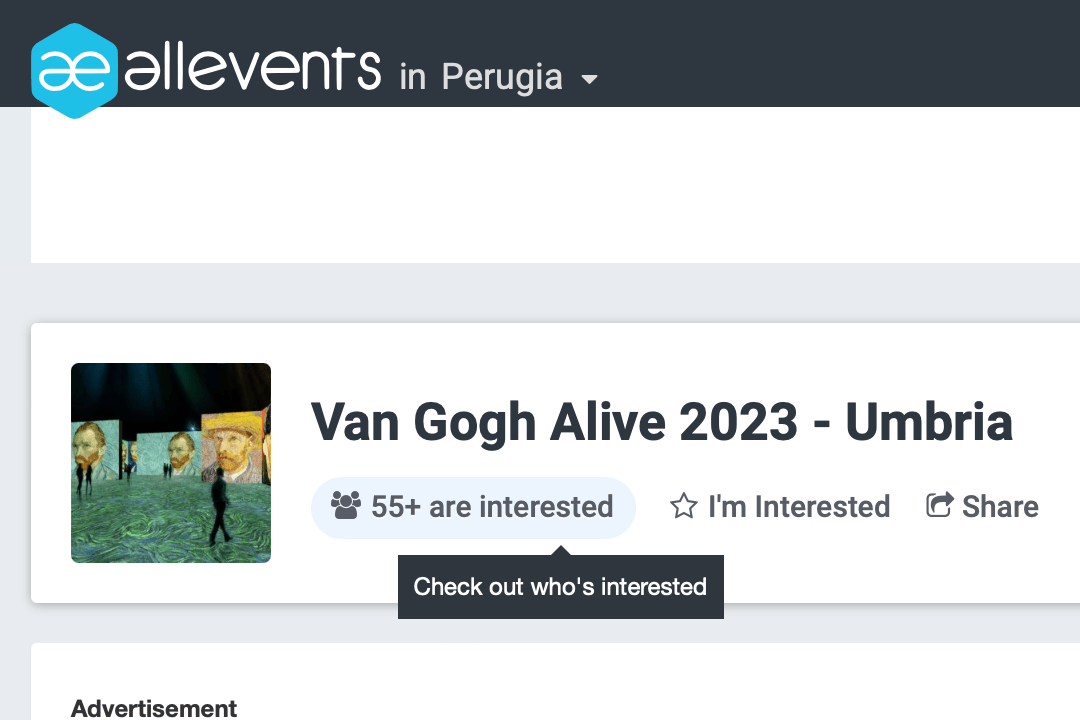
Task: Click the word "Umbria" in event title
Action: coord(929,422)
